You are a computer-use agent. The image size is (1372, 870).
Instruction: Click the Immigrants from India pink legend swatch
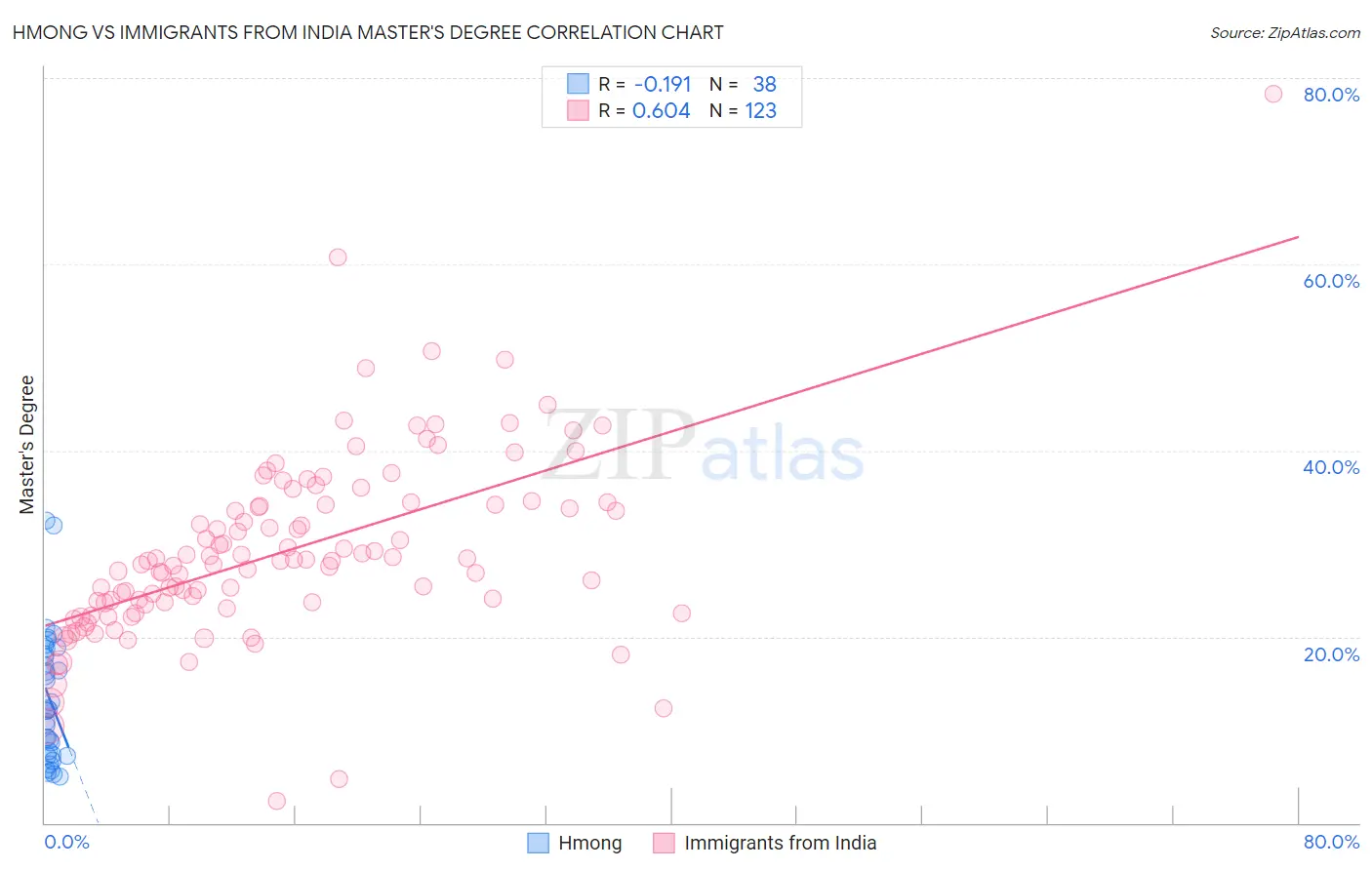[x=665, y=843]
